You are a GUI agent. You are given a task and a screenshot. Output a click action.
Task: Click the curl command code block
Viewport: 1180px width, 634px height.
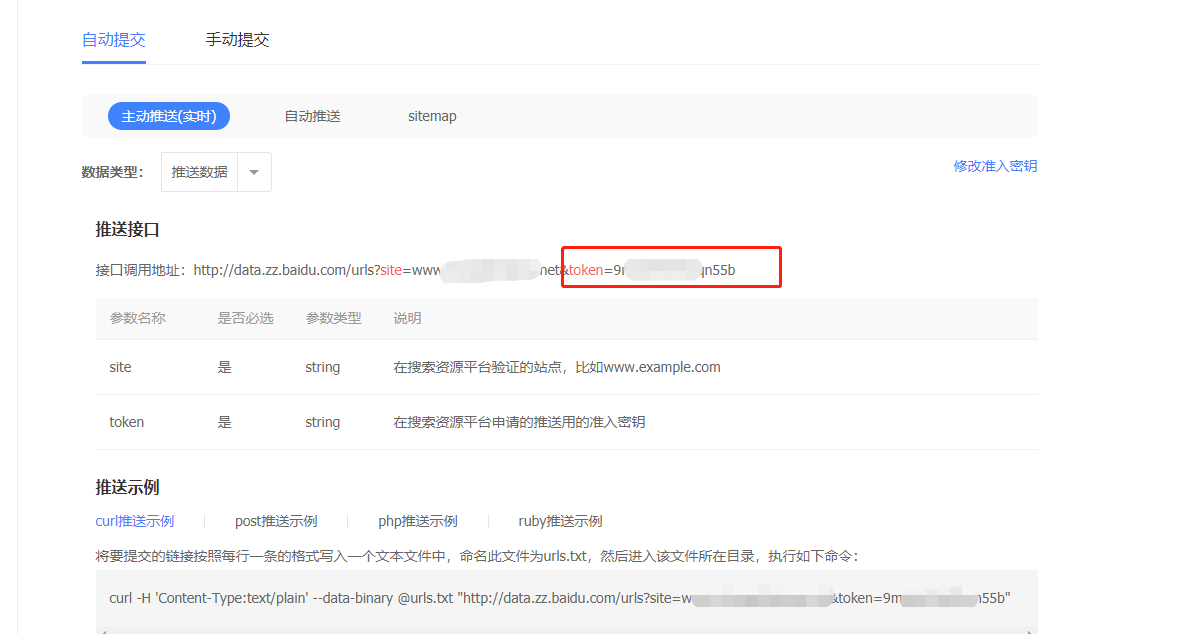click(560, 598)
